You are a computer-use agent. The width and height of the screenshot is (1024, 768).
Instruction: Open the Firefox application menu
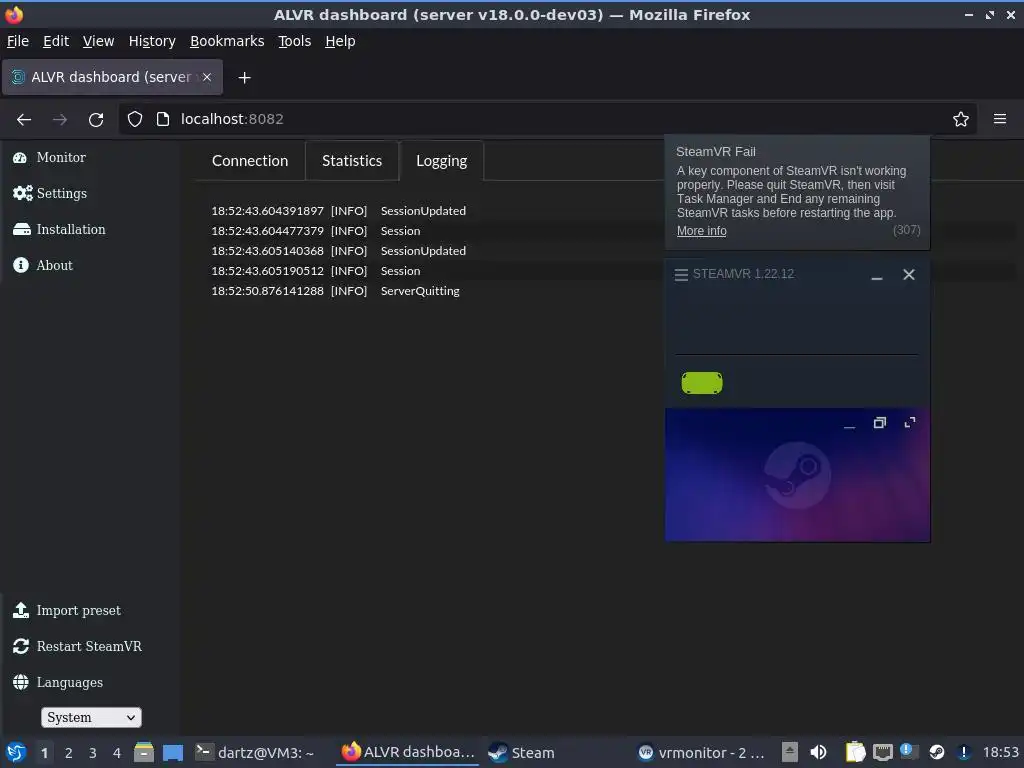pyautogui.click(x=1000, y=119)
